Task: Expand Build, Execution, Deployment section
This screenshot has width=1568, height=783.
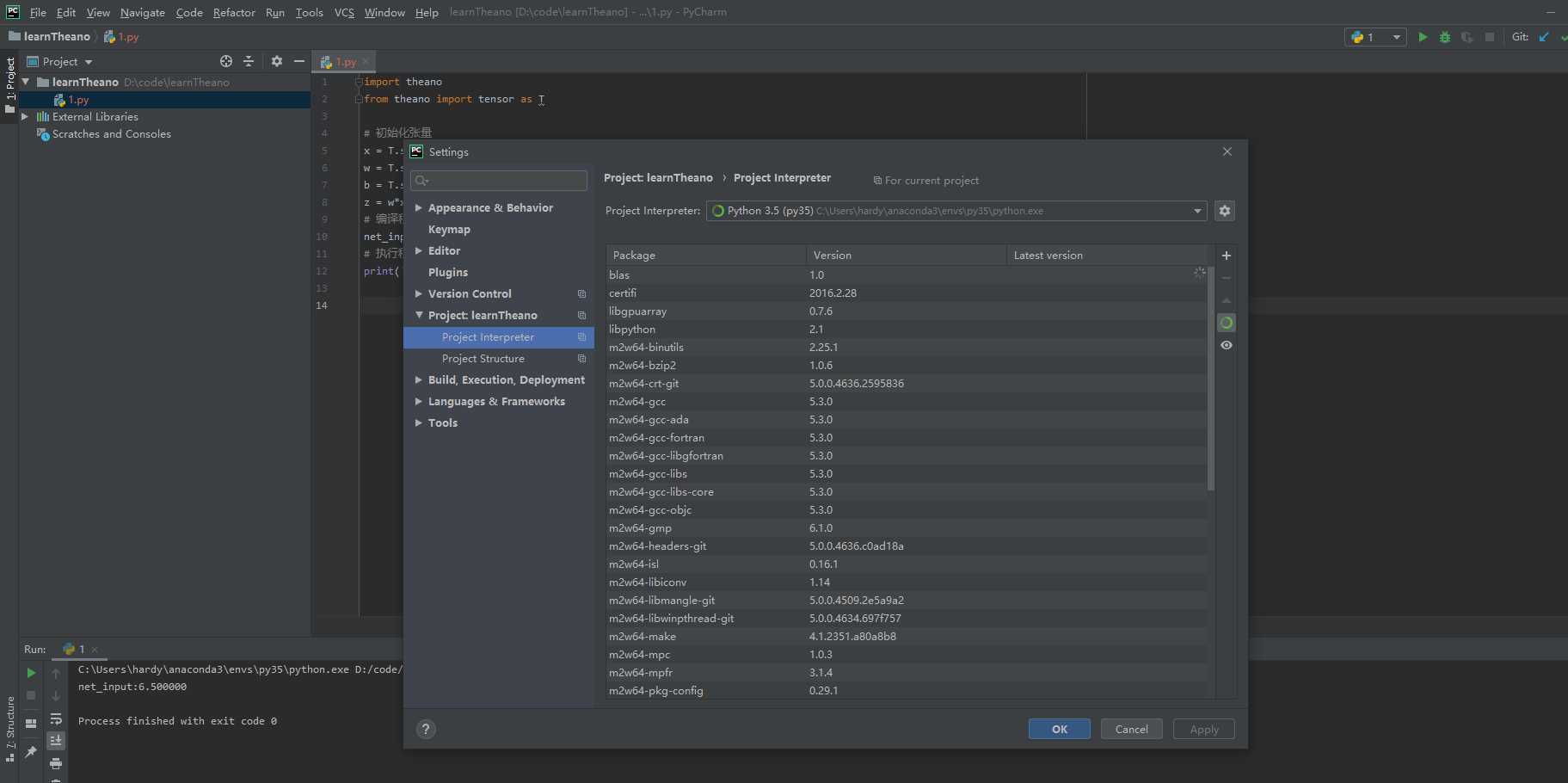Action: click(x=418, y=380)
